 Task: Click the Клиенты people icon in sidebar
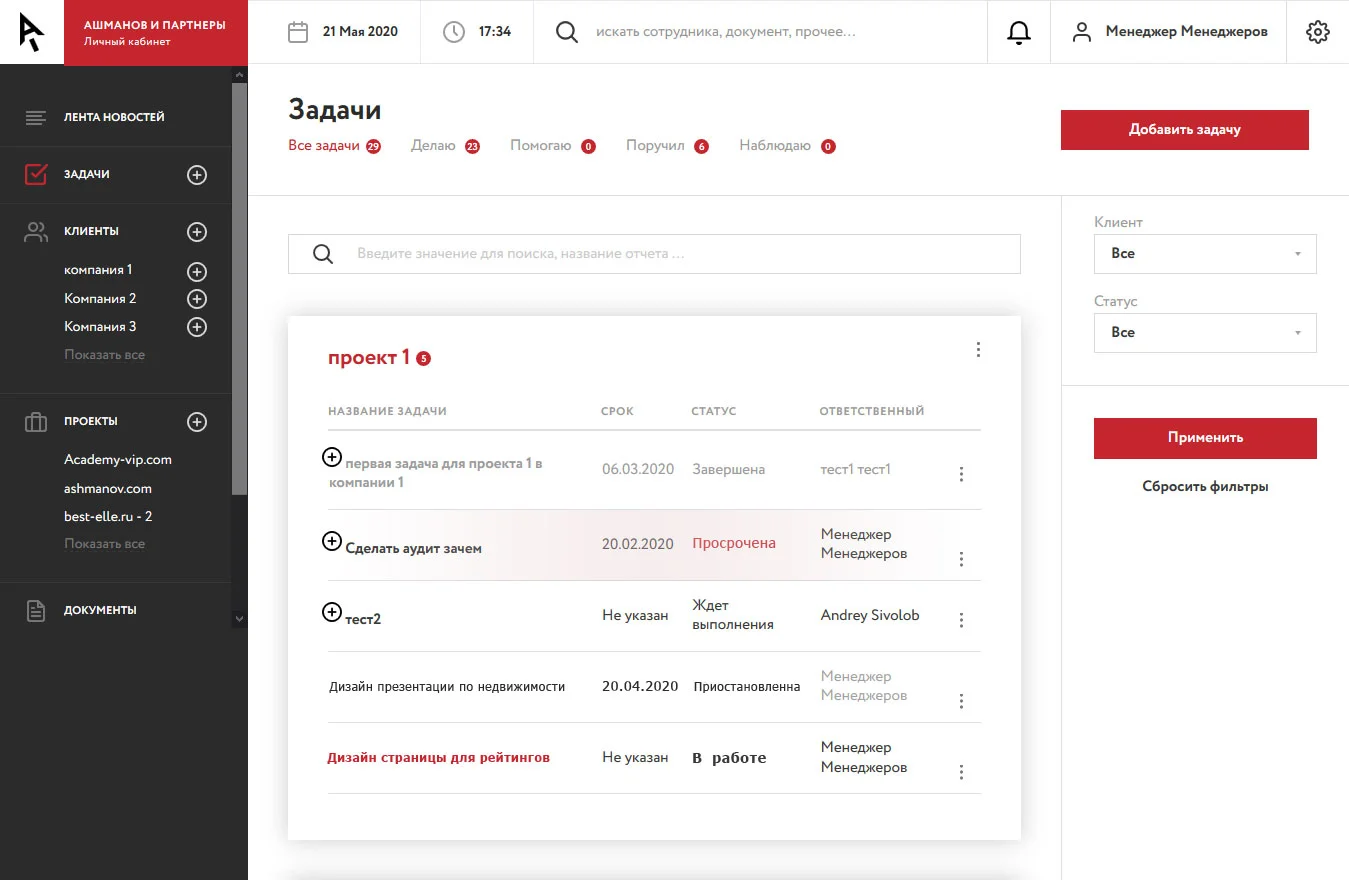35,230
